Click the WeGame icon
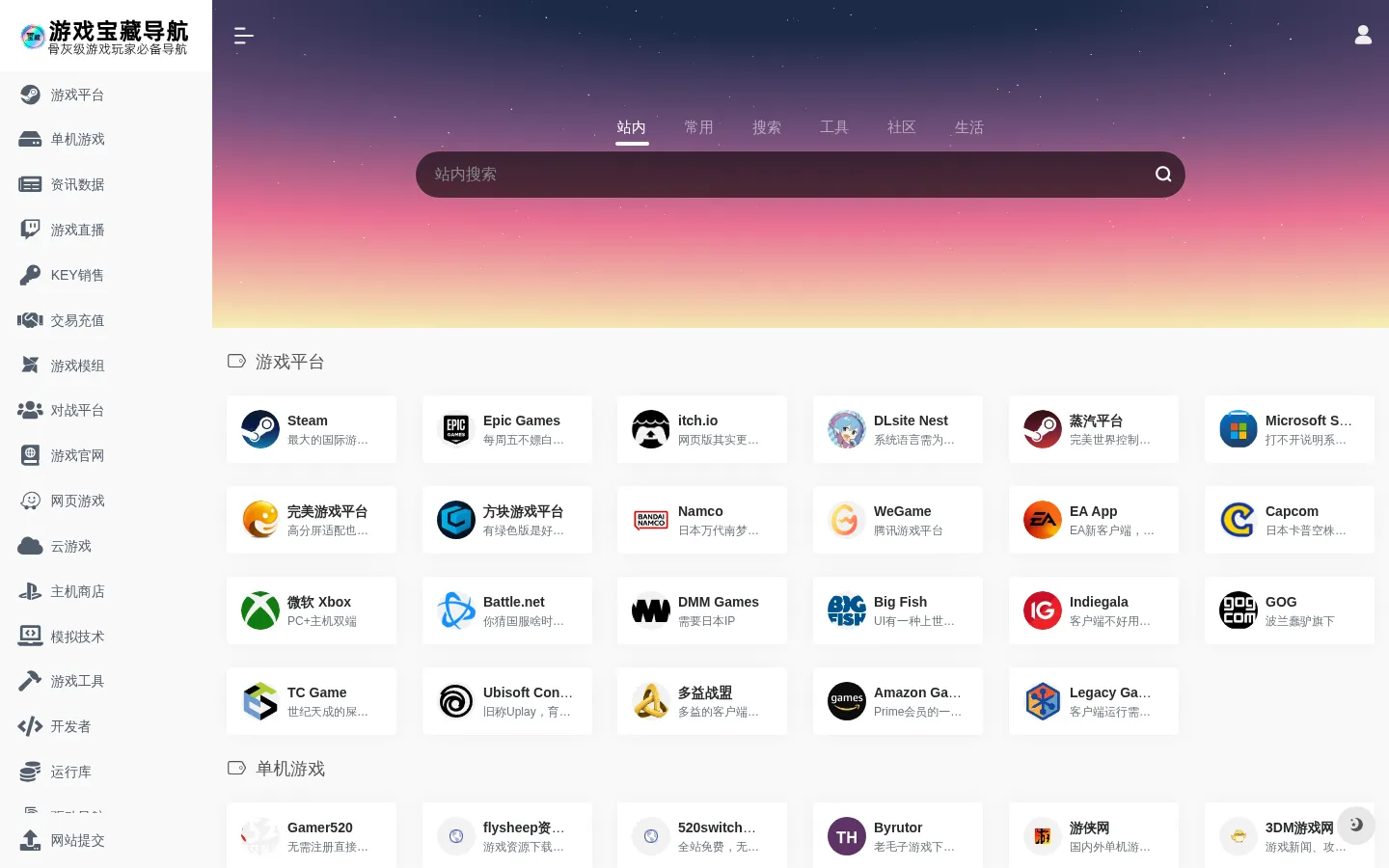 [847, 520]
